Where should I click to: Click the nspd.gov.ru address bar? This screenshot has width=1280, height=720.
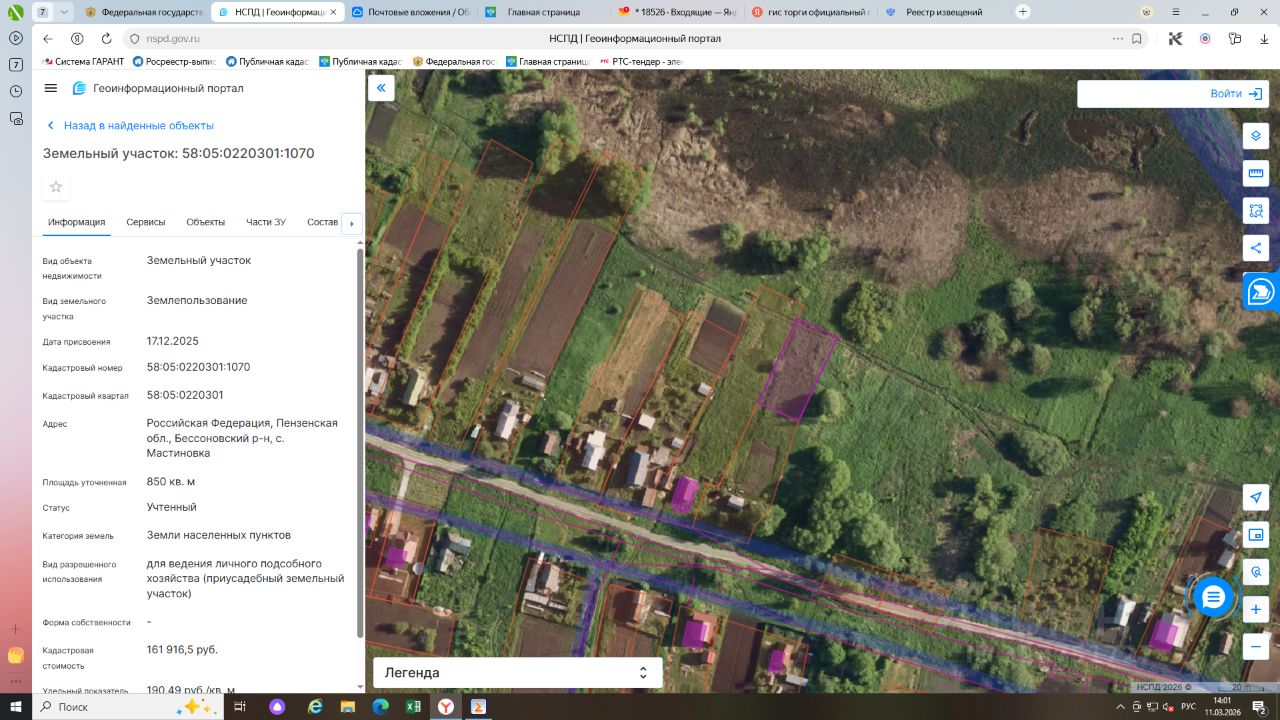coord(173,38)
